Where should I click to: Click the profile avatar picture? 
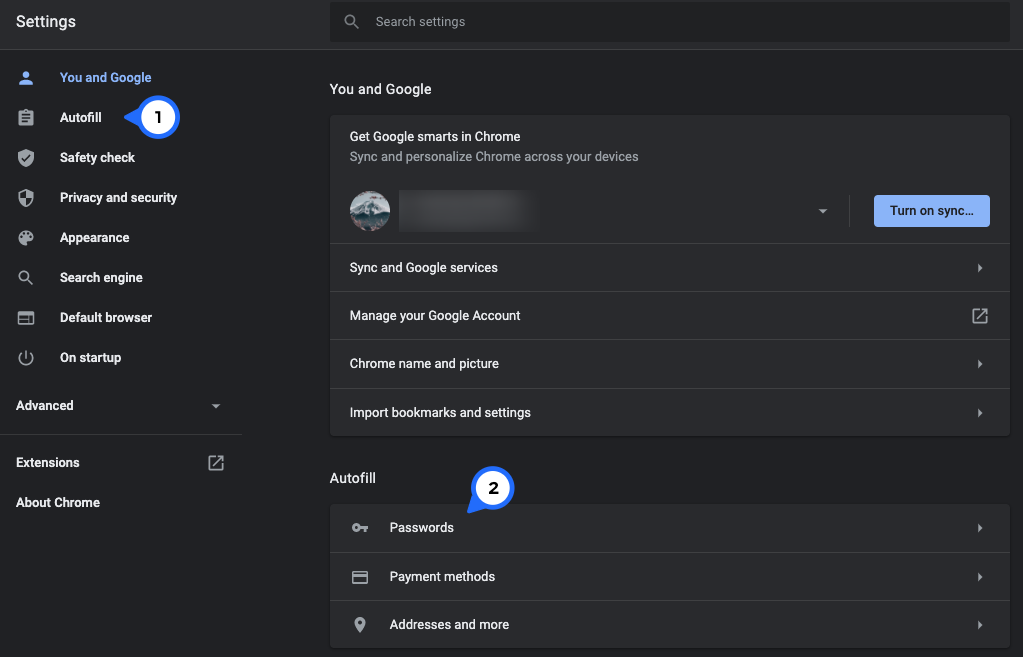[x=370, y=211]
